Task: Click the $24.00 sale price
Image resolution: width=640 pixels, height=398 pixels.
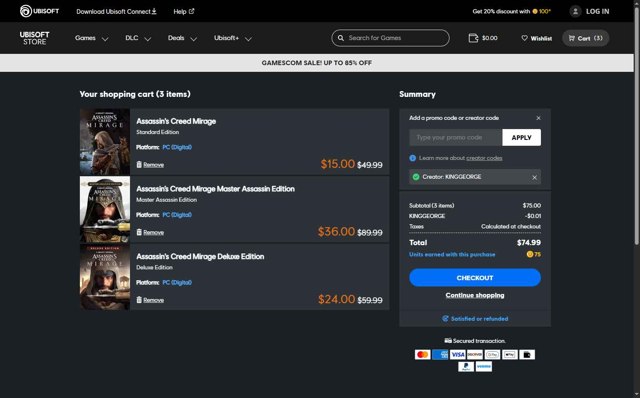Action: [x=336, y=300]
